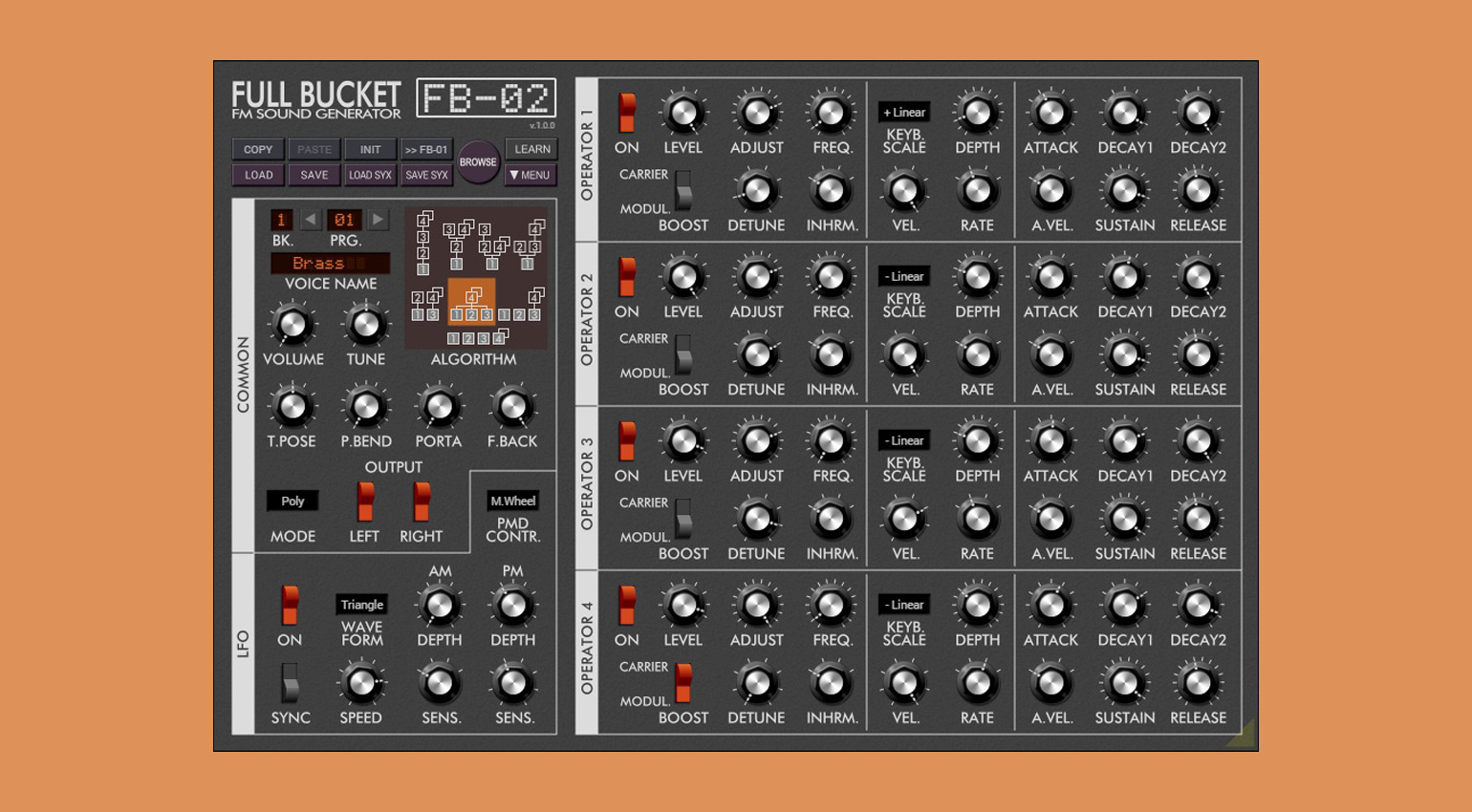This screenshot has width=1472, height=812.
Task: Click the F.BACK feedback knob
Action: click(x=512, y=407)
